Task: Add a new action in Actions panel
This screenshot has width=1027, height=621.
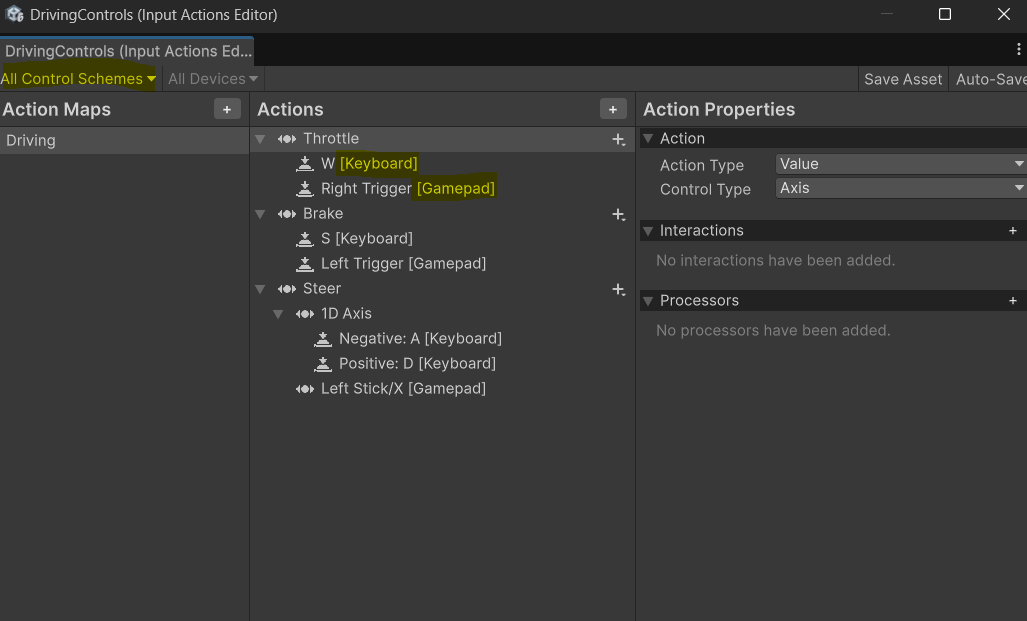Action: point(613,109)
